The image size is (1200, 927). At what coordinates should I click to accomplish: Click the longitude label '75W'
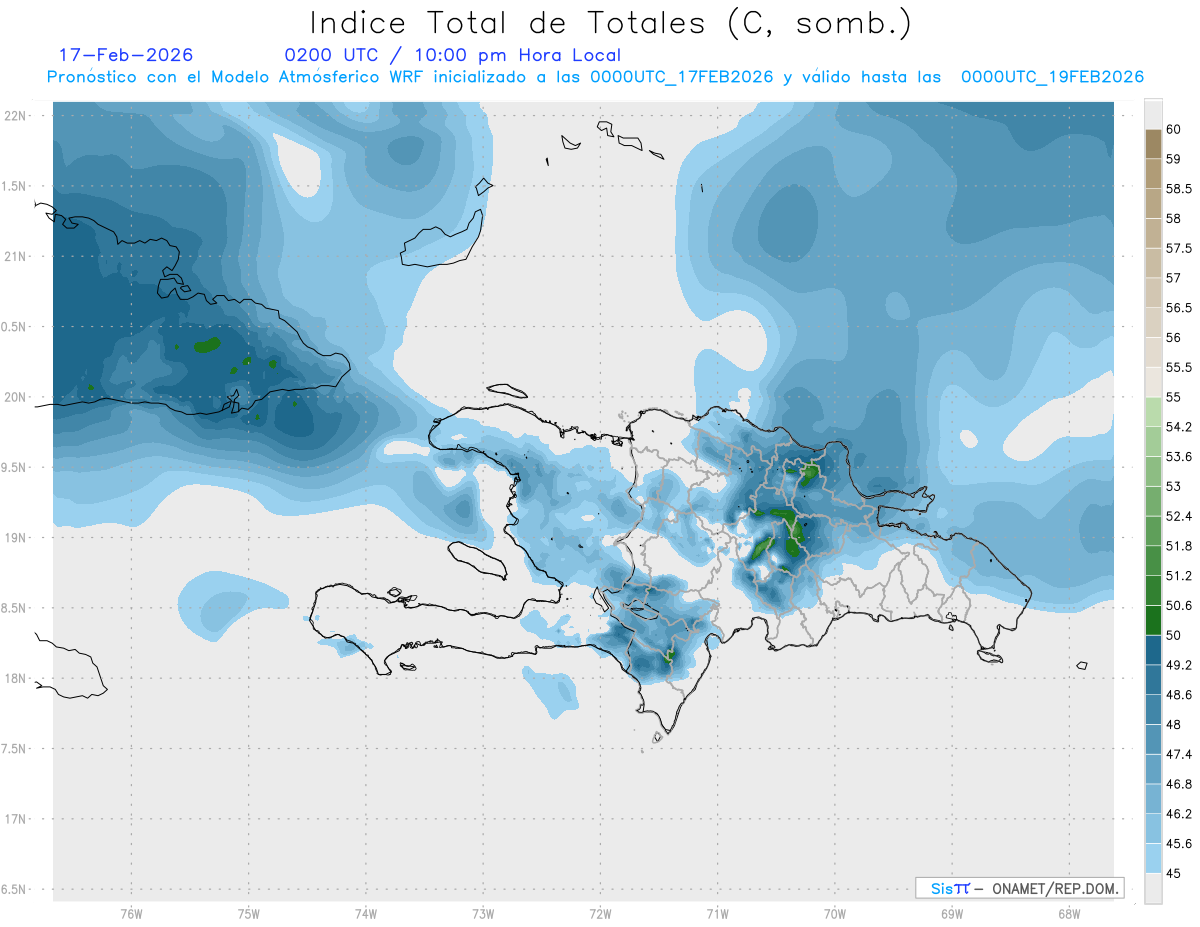click(x=249, y=913)
